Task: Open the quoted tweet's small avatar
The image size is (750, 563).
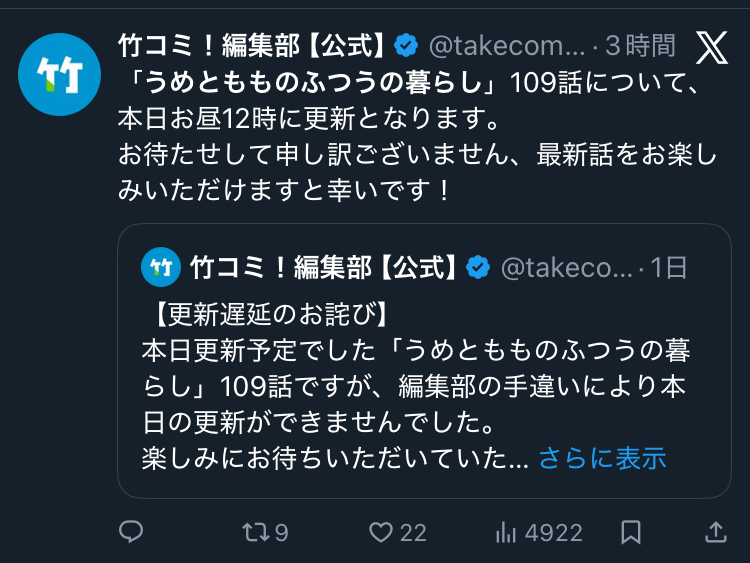Action: tap(161, 267)
